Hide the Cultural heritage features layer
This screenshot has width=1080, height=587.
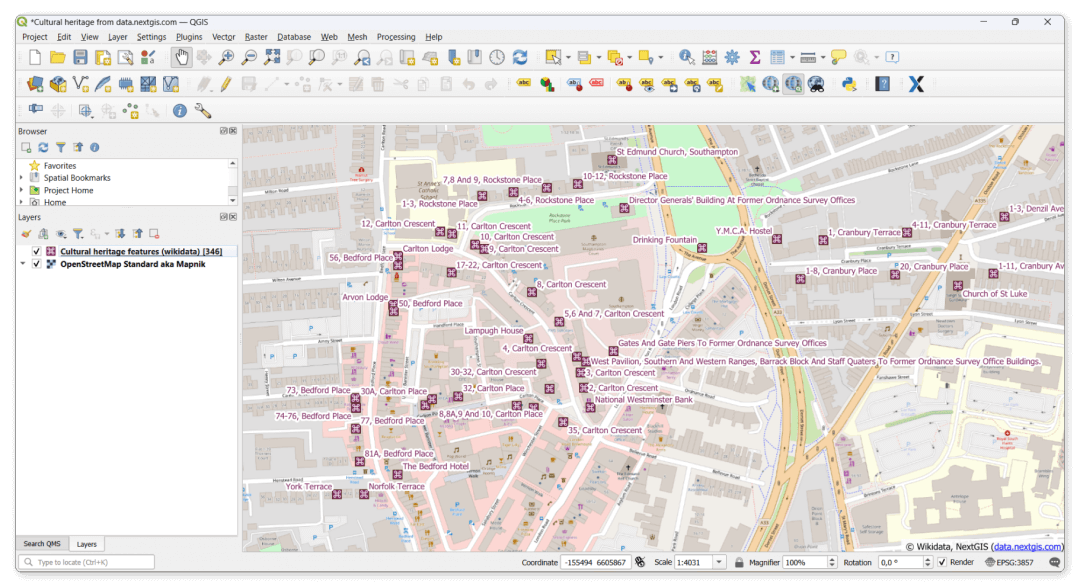pos(37,251)
